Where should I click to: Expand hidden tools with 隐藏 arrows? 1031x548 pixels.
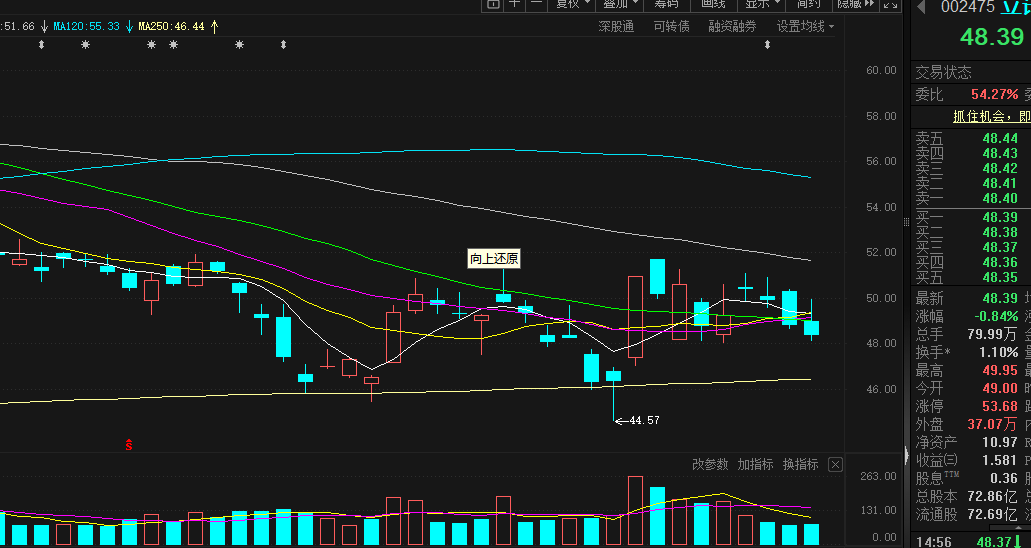pyautogui.click(x=855, y=4)
